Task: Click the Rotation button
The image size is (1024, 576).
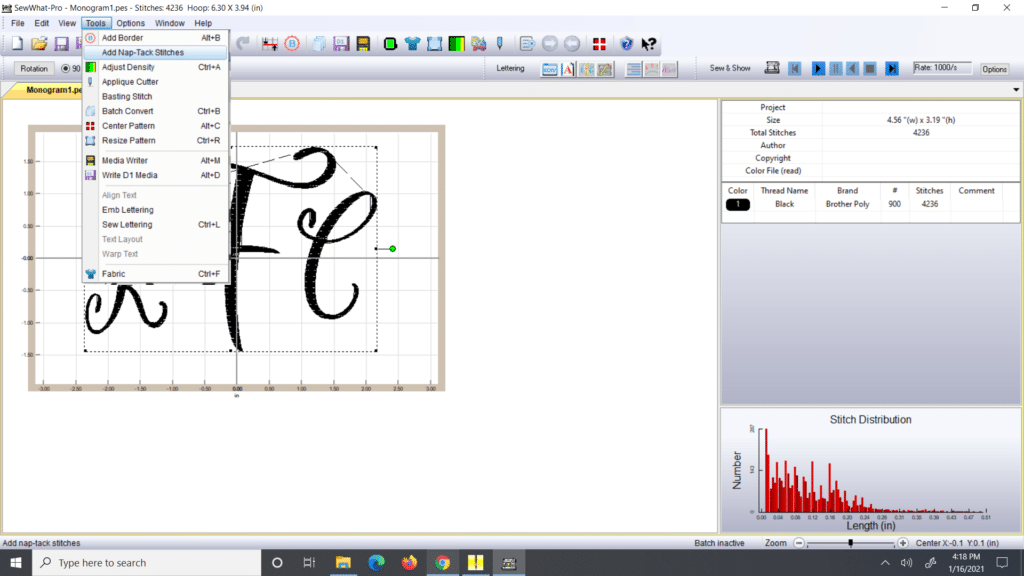Action: pyautogui.click(x=34, y=69)
